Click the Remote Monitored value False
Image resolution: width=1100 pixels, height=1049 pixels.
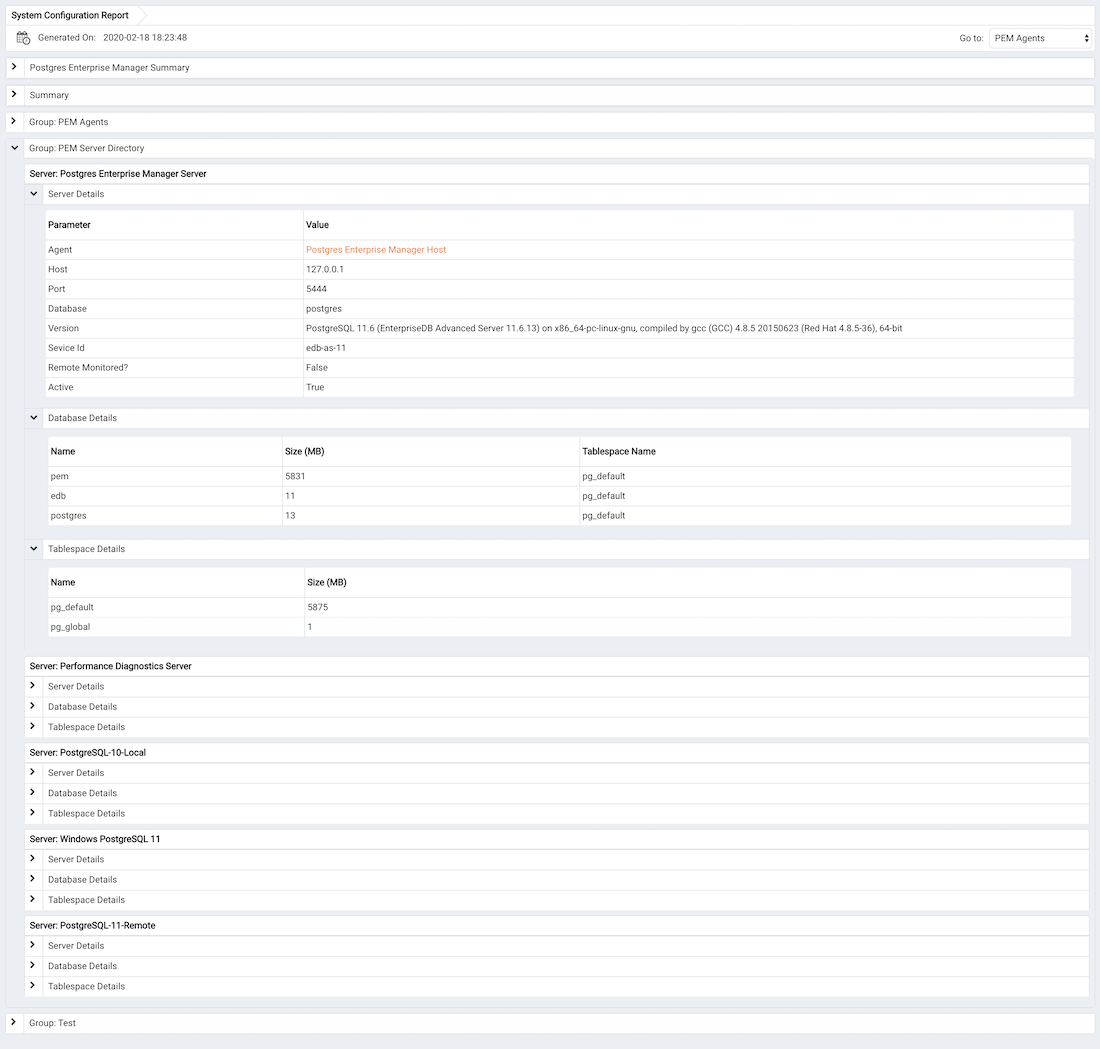[x=316, y=368]
